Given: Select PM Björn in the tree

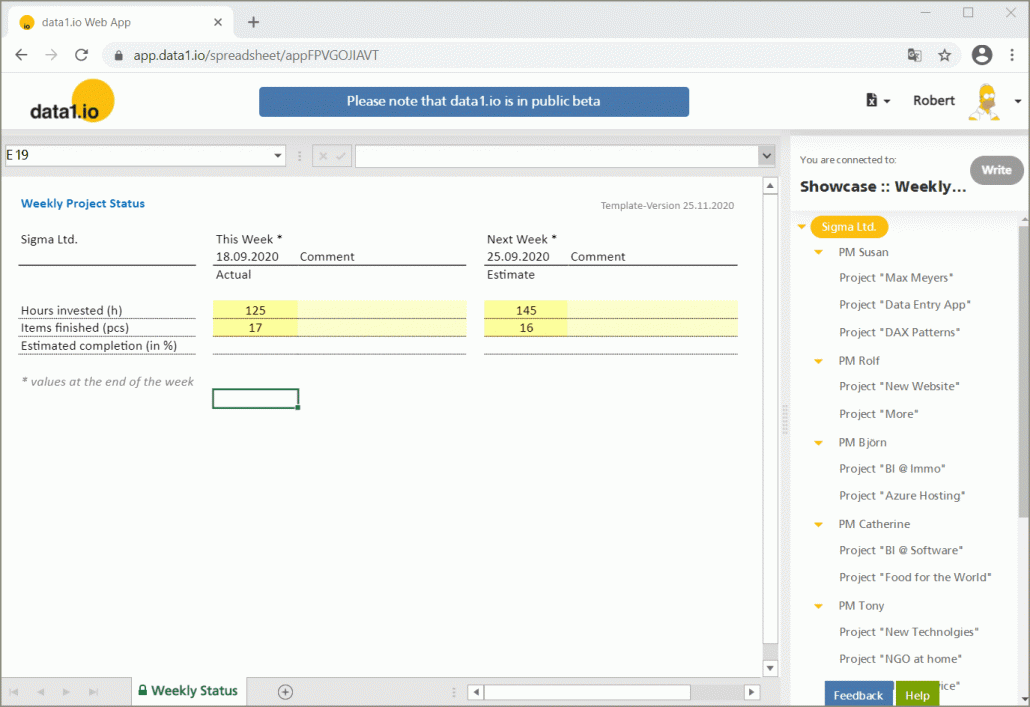Looking at the screenshot, I should point(862,443).
